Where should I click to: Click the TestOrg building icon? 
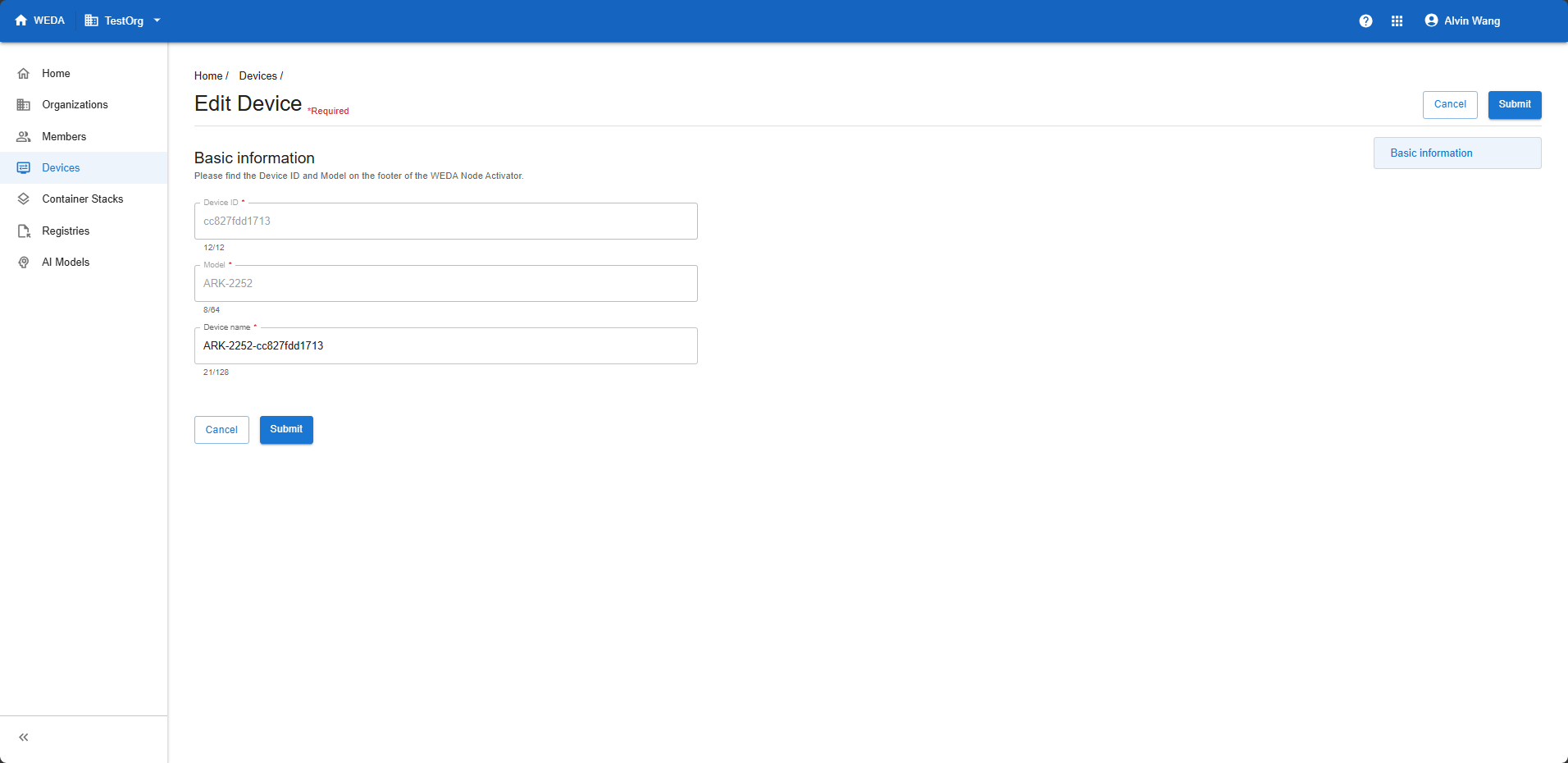[91, 21]
